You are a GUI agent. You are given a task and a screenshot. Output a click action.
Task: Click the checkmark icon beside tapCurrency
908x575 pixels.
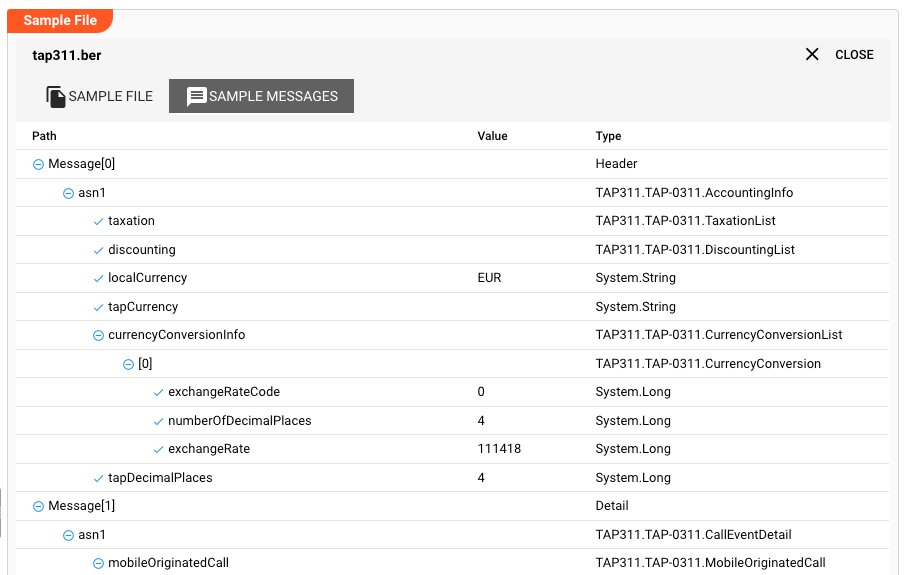tap(98, 307)
